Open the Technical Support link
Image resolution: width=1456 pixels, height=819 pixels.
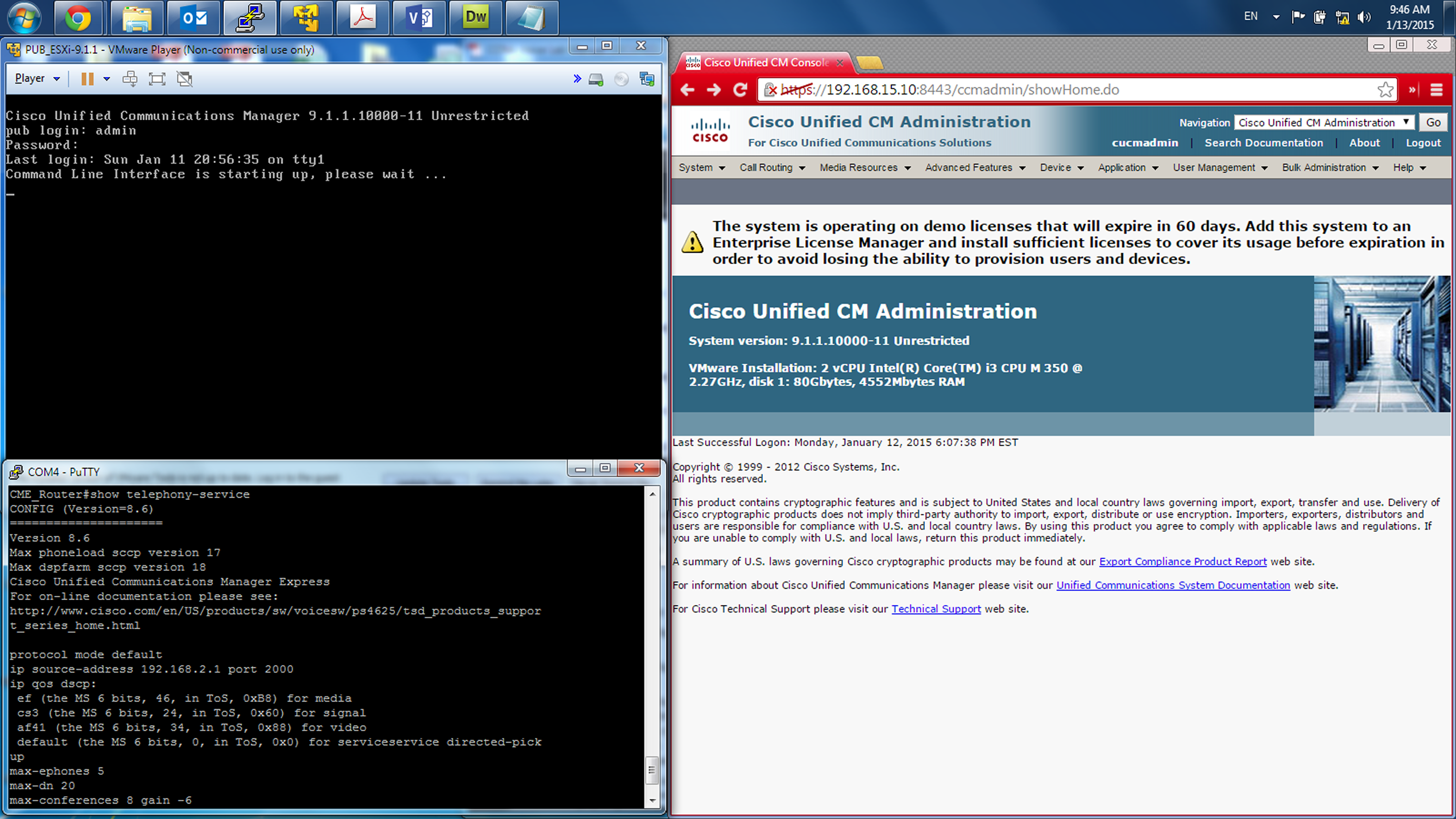click(936, 609)
